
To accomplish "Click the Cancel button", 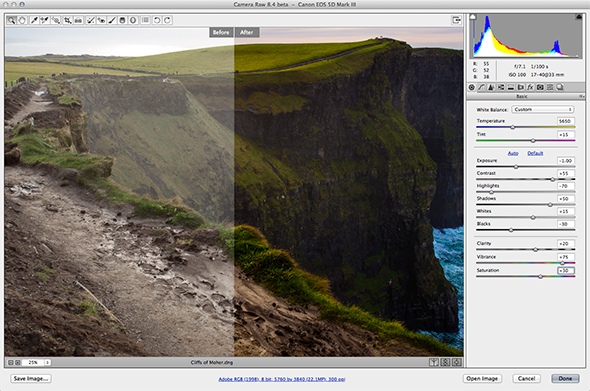I will (526, 379).
